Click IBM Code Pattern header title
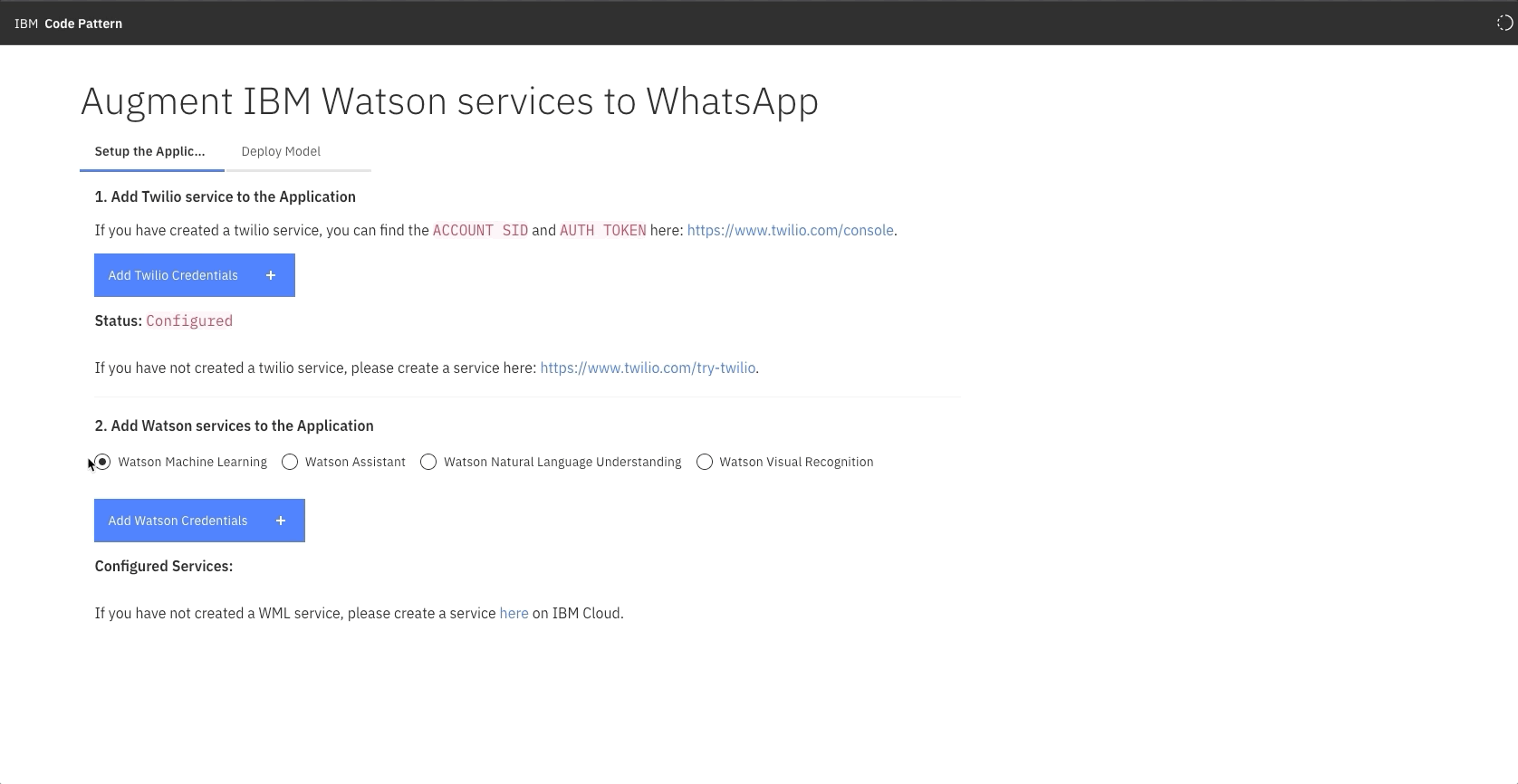This screenshot has width=1518, height=784. [x=69, y=24]
